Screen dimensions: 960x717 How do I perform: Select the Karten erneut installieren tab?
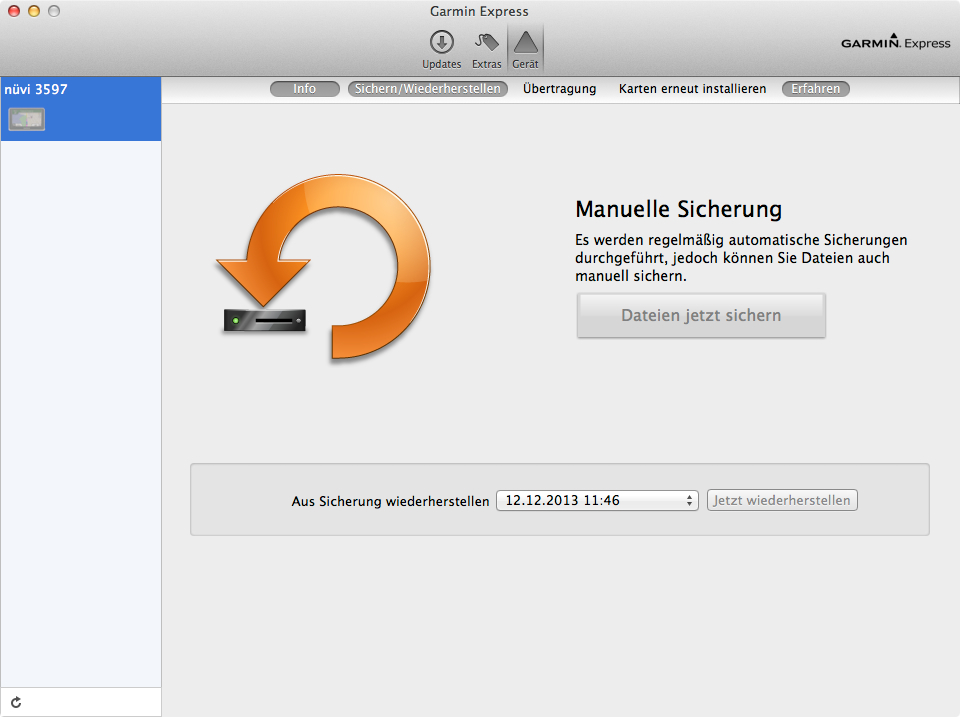coord(692,89)
